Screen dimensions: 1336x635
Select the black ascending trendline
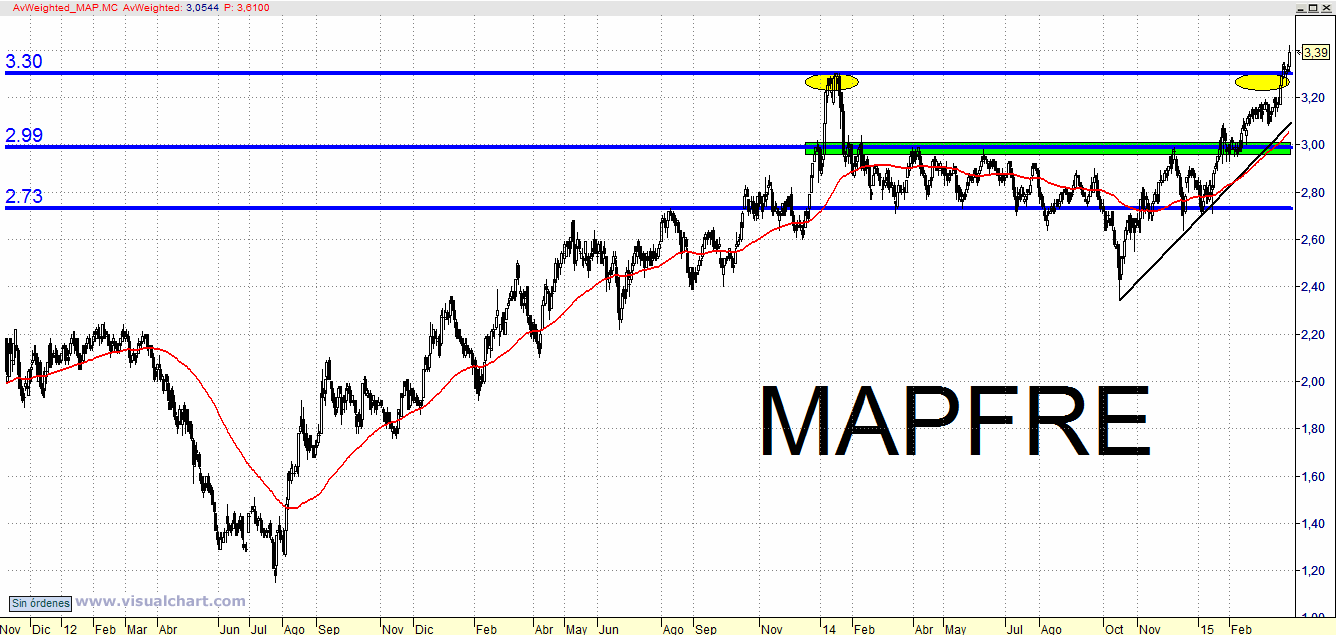(x=1205, y=211)
